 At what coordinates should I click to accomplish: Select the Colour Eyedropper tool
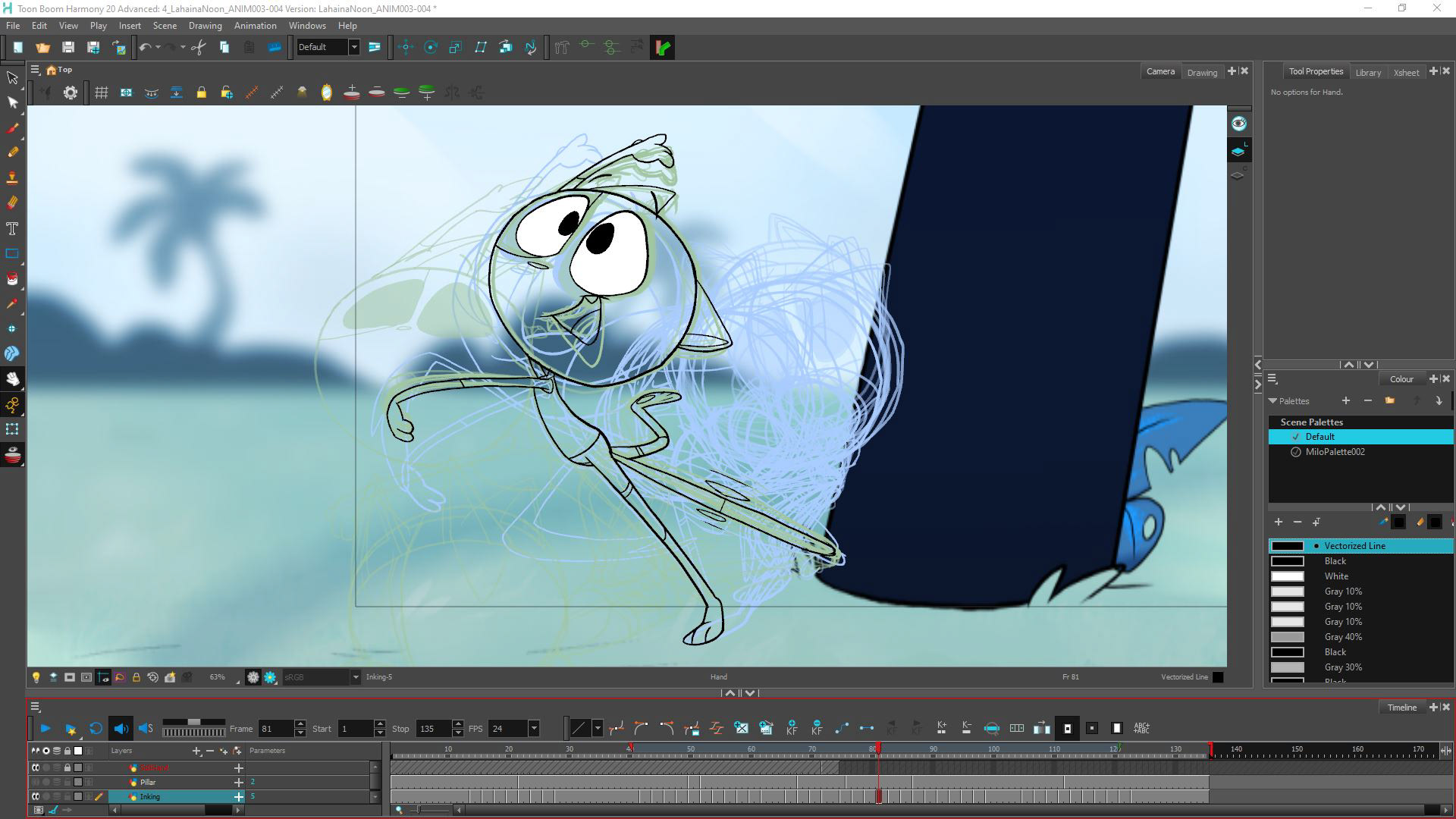(x=12, y=303)
